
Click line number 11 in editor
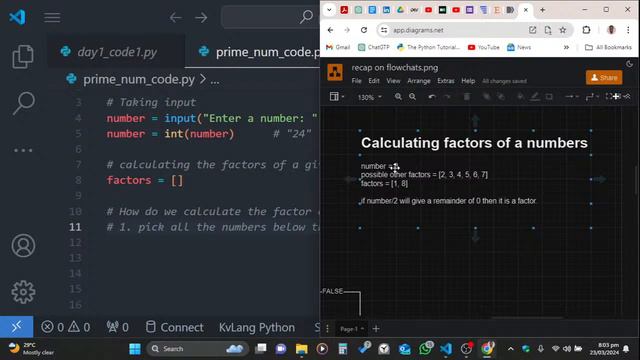coord(75,227)
